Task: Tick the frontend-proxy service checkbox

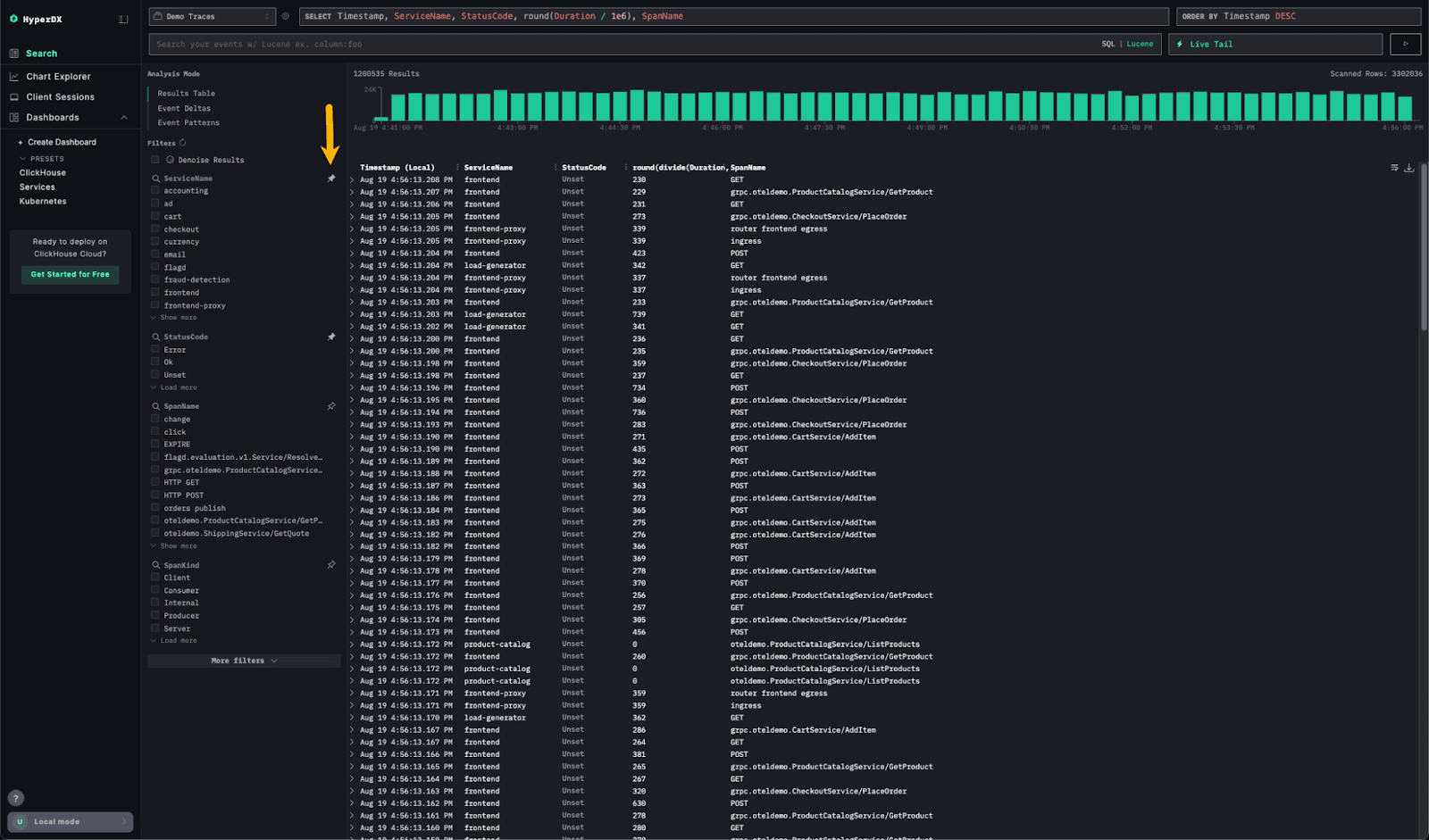Action: (x=155, y=305)
